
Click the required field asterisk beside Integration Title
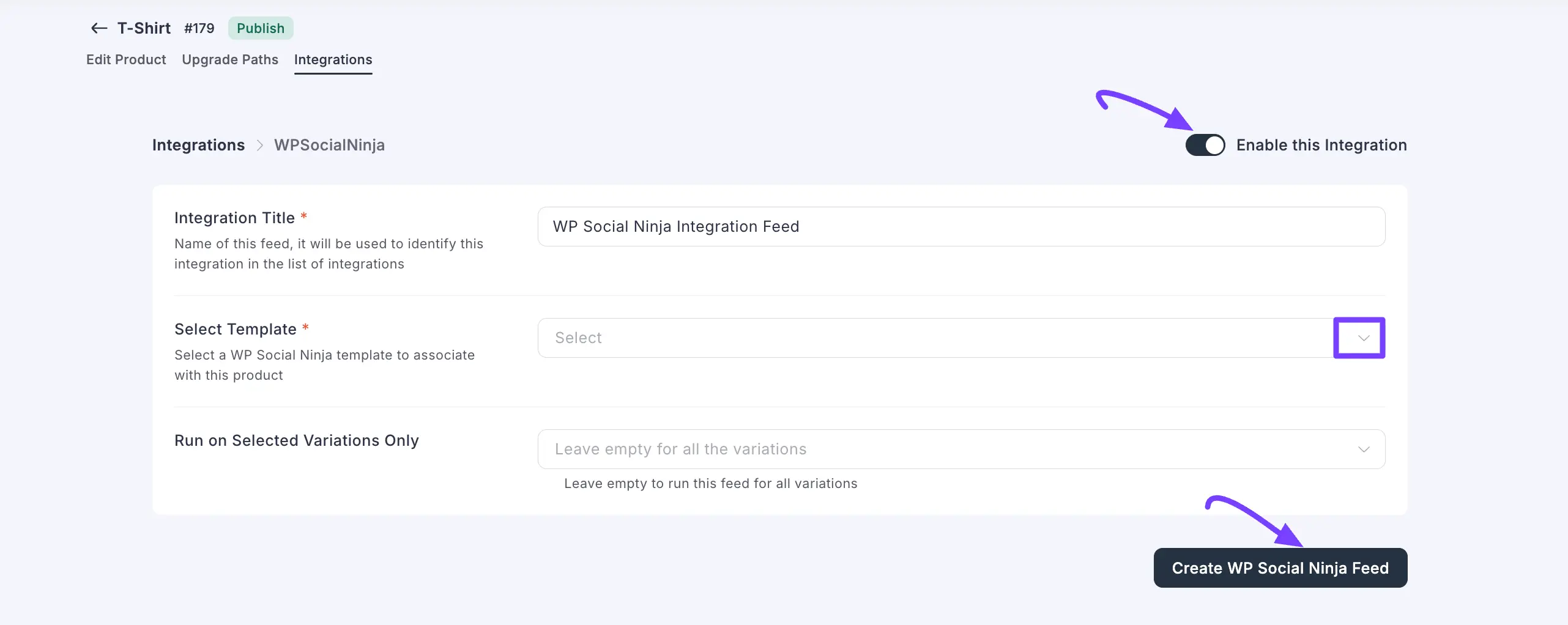[x=304, y=215]
